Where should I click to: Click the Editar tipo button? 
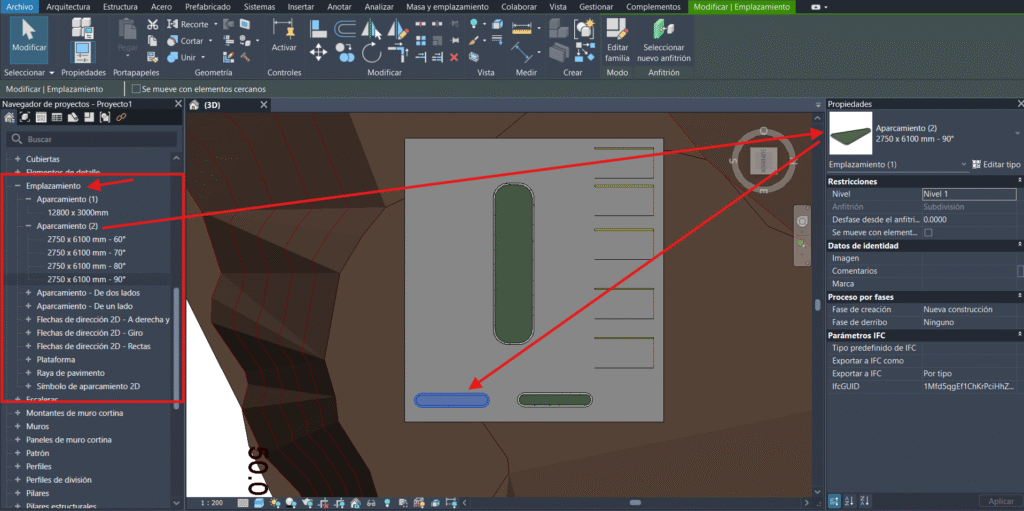pyautogui.click(x=996, y=164)
